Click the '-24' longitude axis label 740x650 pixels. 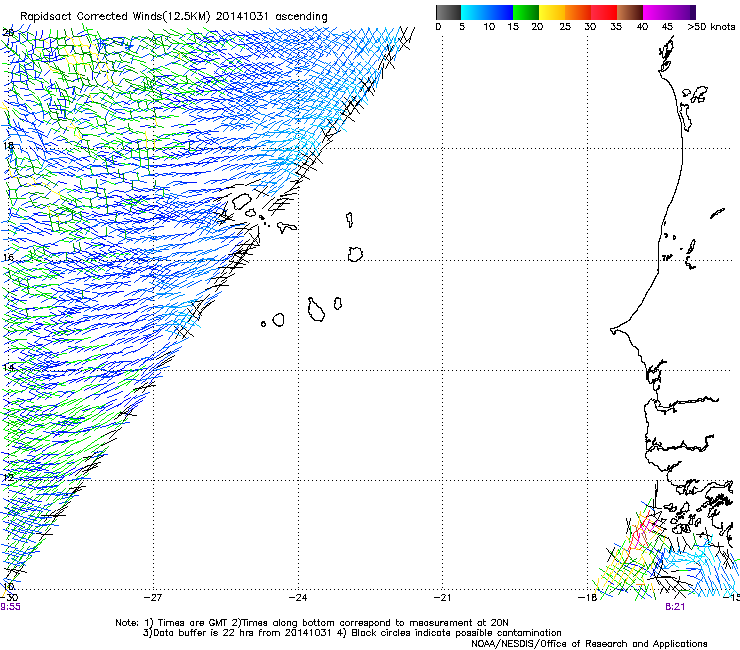point(298,598)
